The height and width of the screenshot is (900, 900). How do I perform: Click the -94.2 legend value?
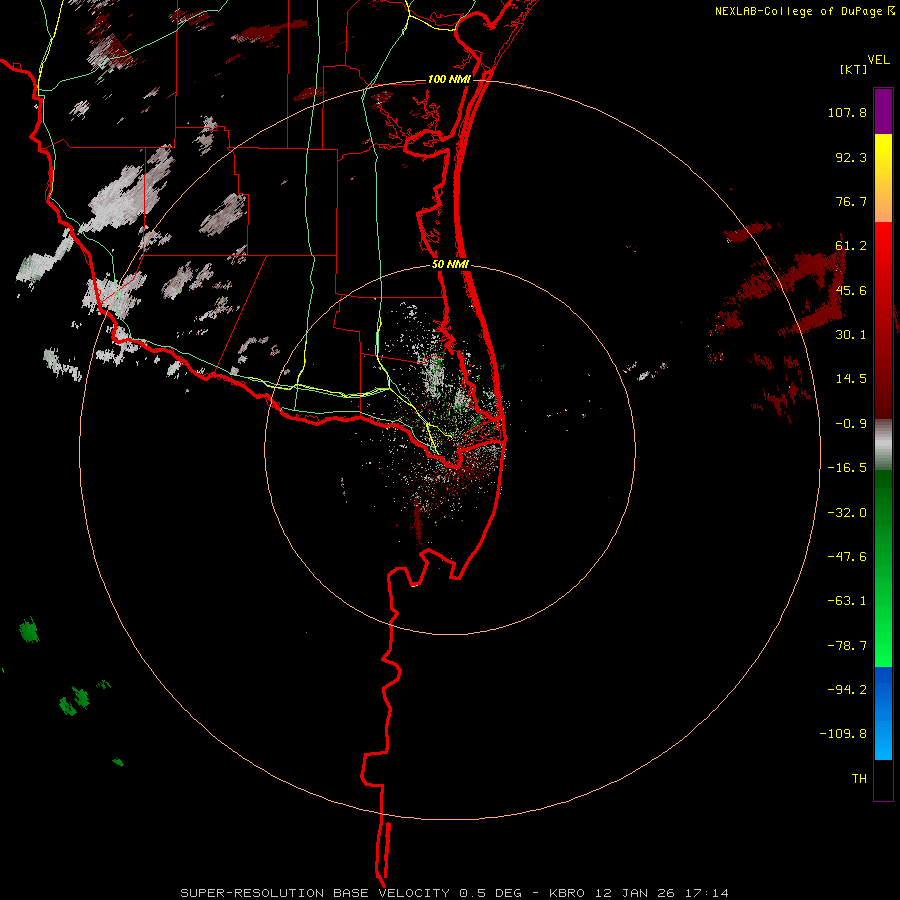pos(847,689)
